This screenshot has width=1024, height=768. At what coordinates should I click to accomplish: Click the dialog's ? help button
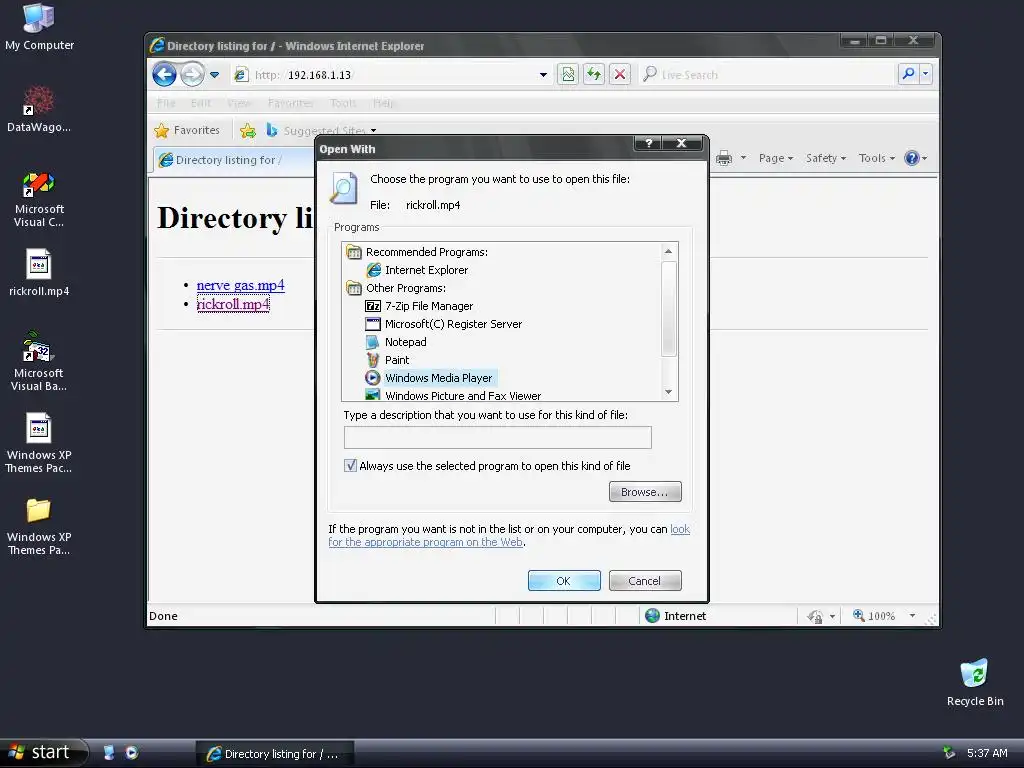[x=648, y=143]
